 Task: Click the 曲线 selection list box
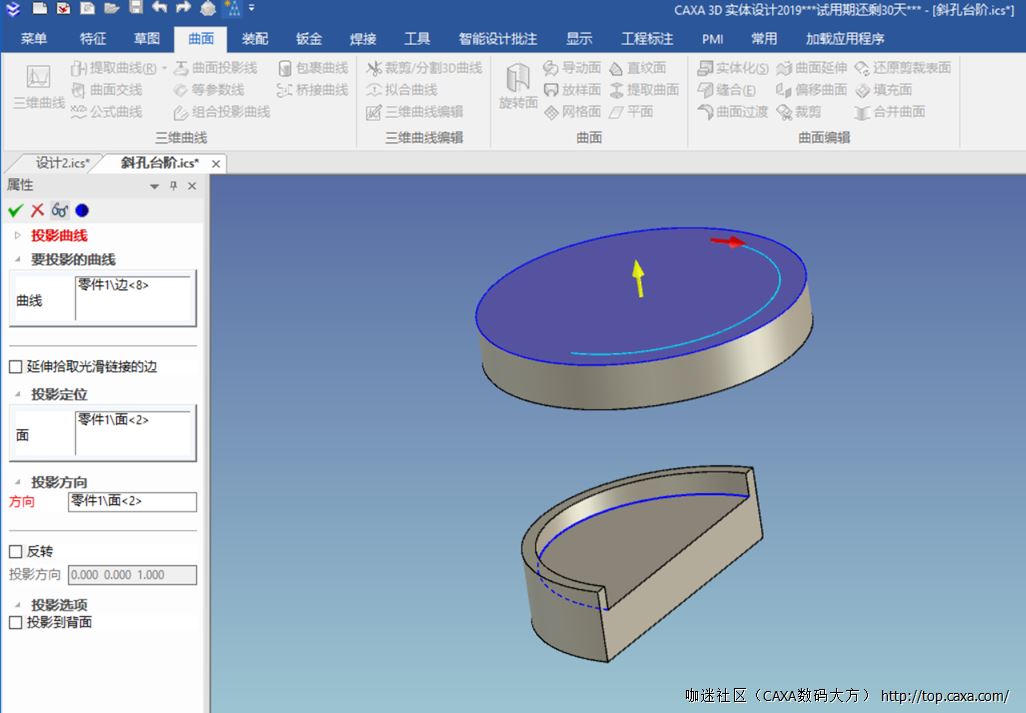click(x=135, y=298)
